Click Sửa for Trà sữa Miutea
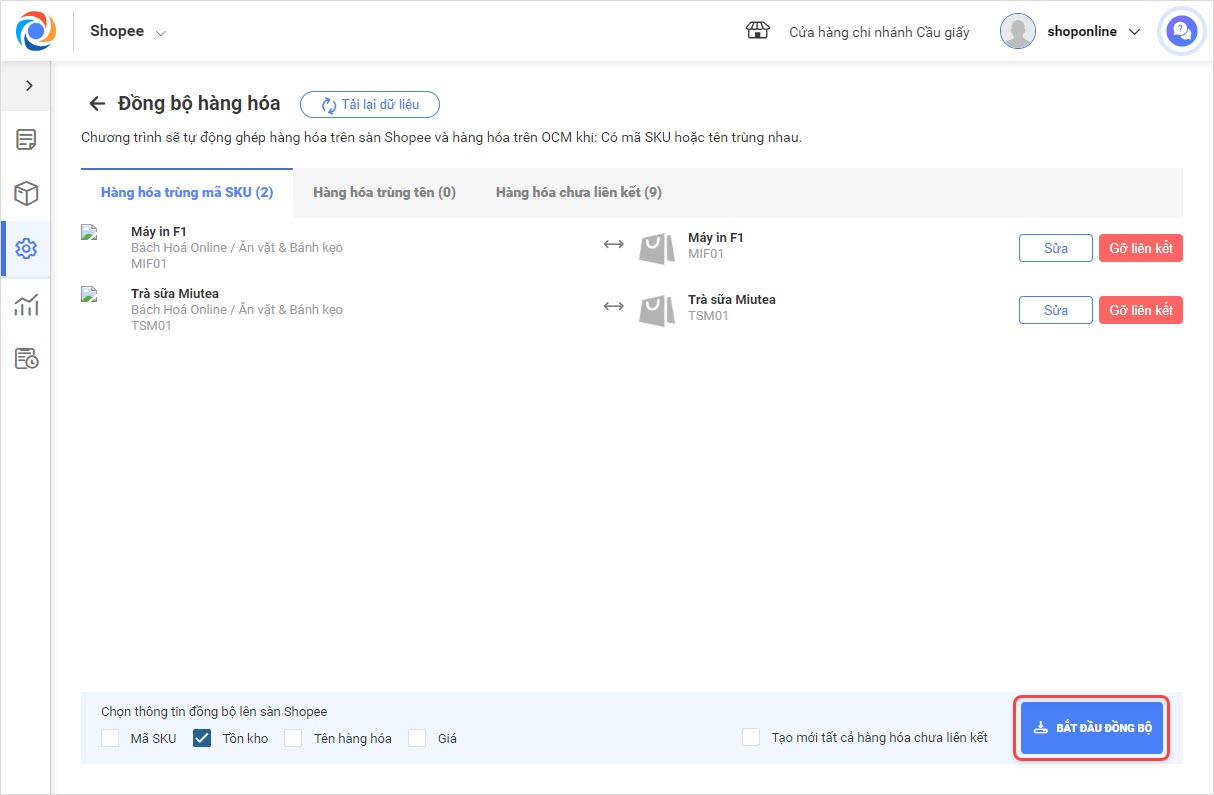 click(x=1056, y=310)
